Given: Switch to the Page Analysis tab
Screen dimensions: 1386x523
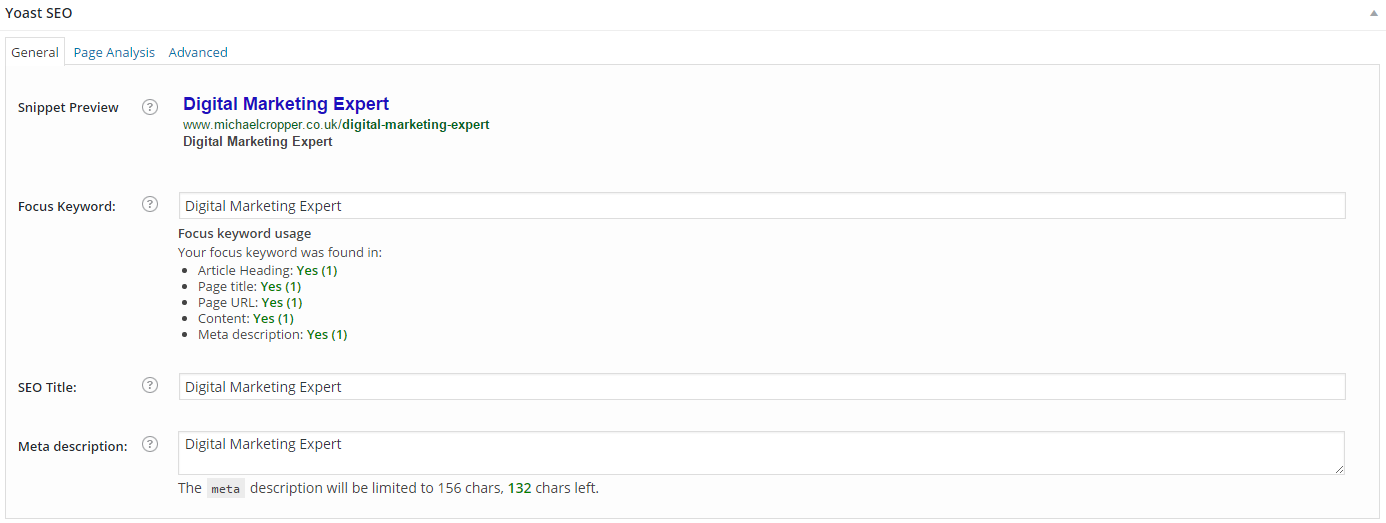Looking at the screenshot, I should point(114,52).
